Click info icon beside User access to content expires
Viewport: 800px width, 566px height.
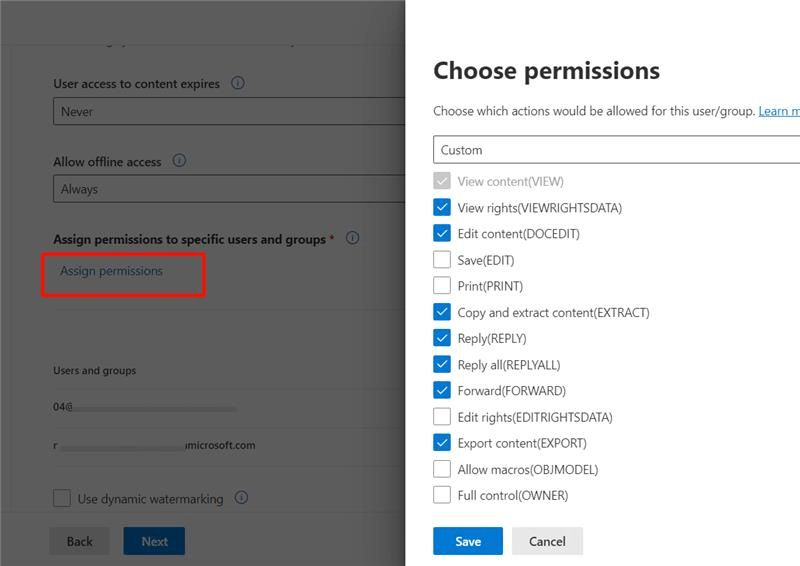[x=238, y=83]
